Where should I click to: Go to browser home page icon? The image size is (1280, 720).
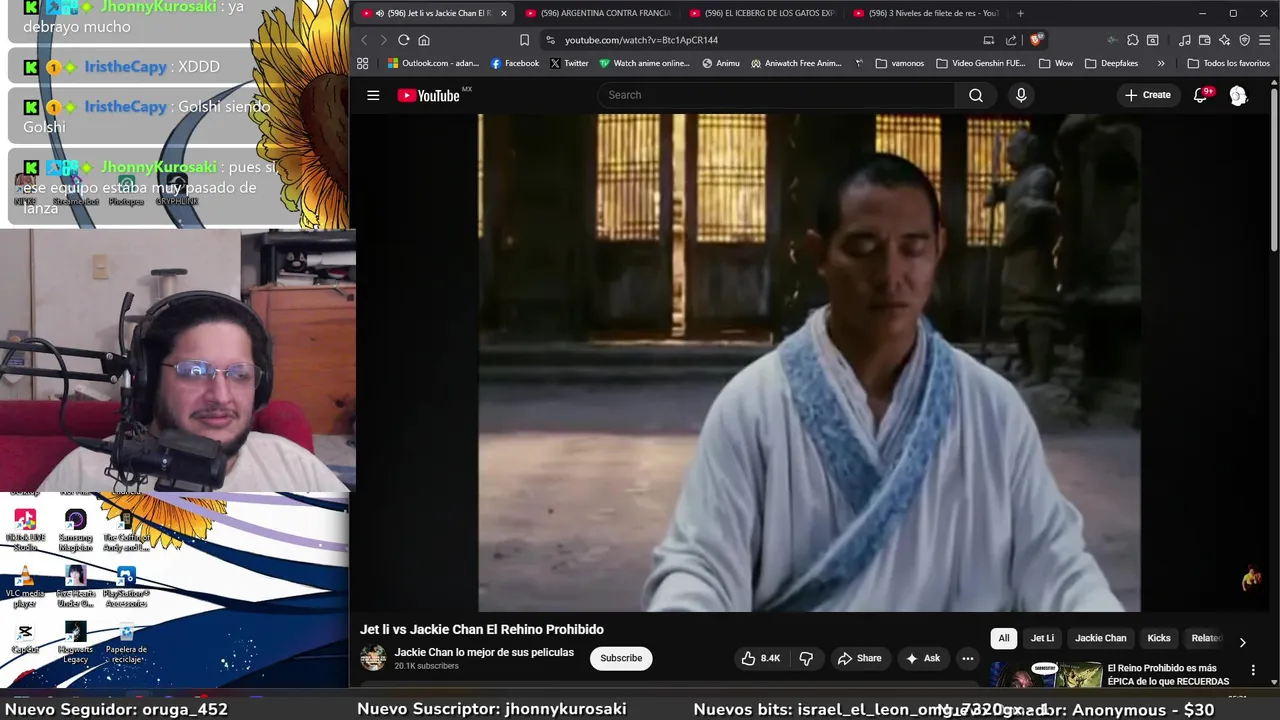[424, 40]
